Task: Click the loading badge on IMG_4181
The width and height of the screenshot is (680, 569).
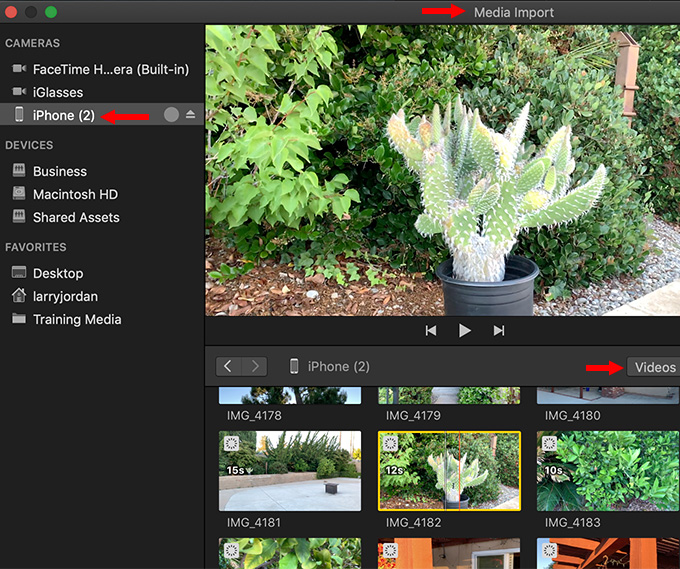Action: coord(231,443)
